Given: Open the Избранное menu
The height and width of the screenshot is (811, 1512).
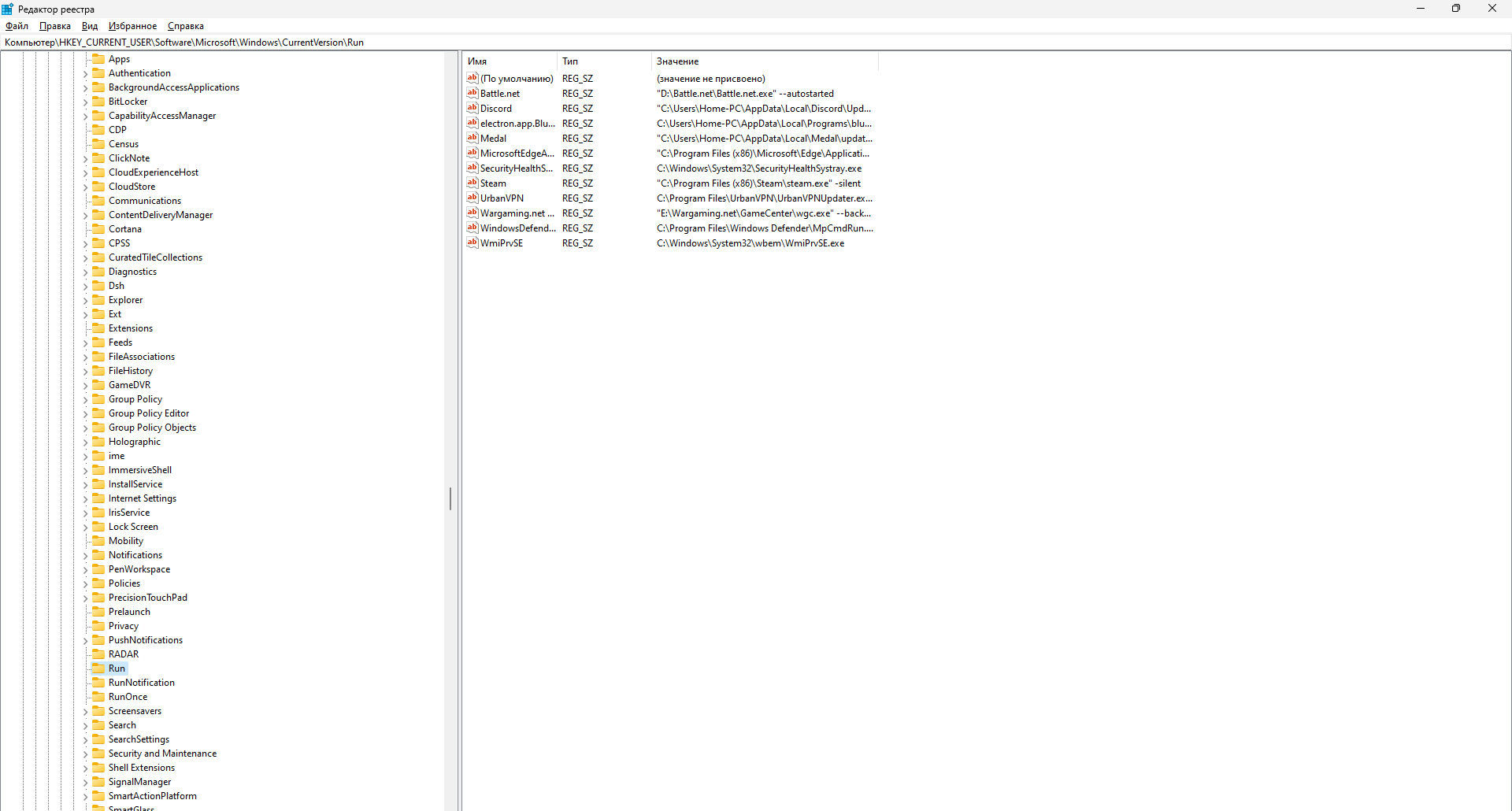Looking at the screenshot, I should point(132,26).
